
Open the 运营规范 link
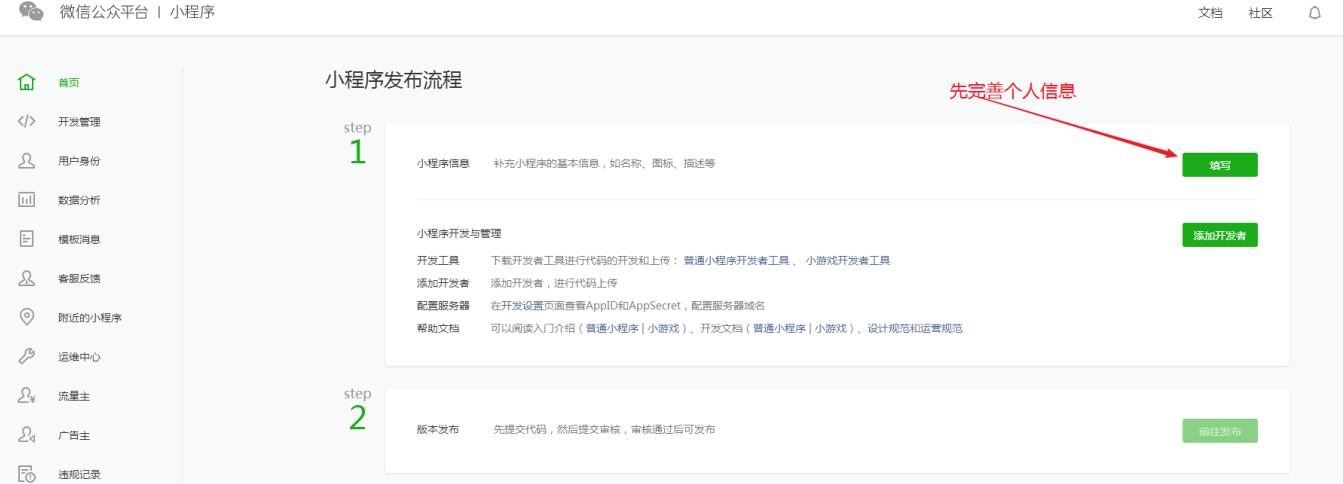pos(941,328)
